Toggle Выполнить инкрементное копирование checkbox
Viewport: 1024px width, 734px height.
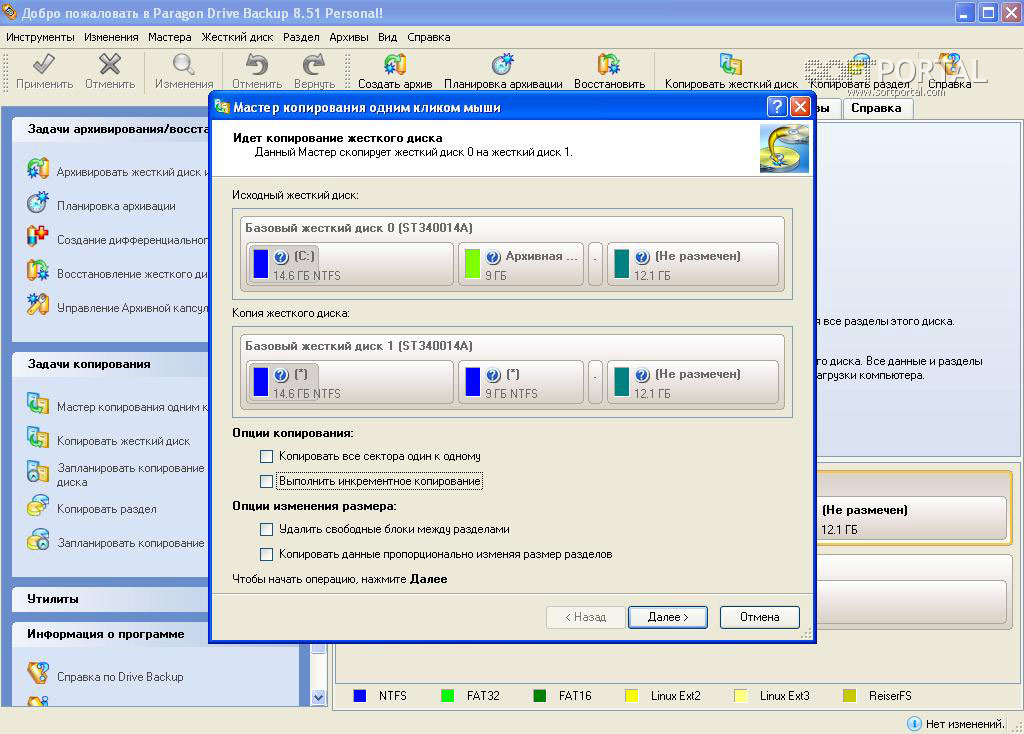[x=266, y=481]
